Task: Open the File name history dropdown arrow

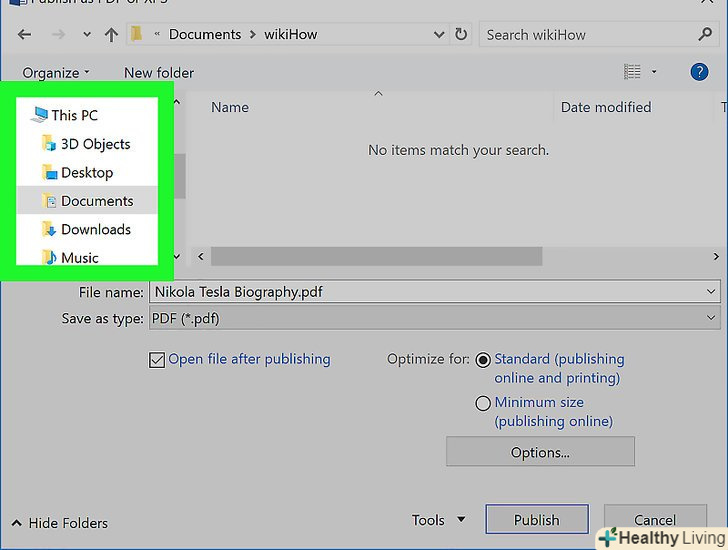Action: (x=711, y=292)
